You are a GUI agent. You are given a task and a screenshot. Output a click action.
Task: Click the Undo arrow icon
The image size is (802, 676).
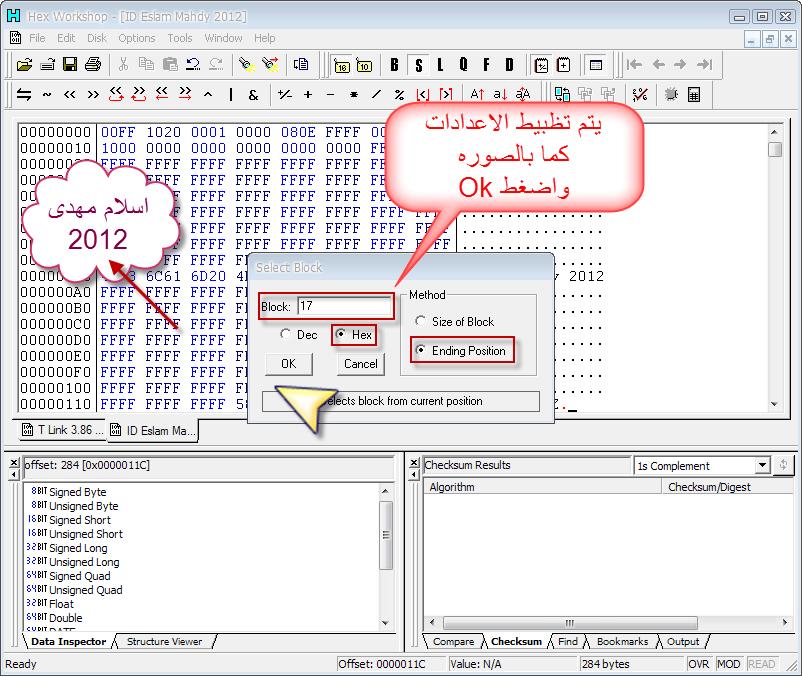pos(193,64)
